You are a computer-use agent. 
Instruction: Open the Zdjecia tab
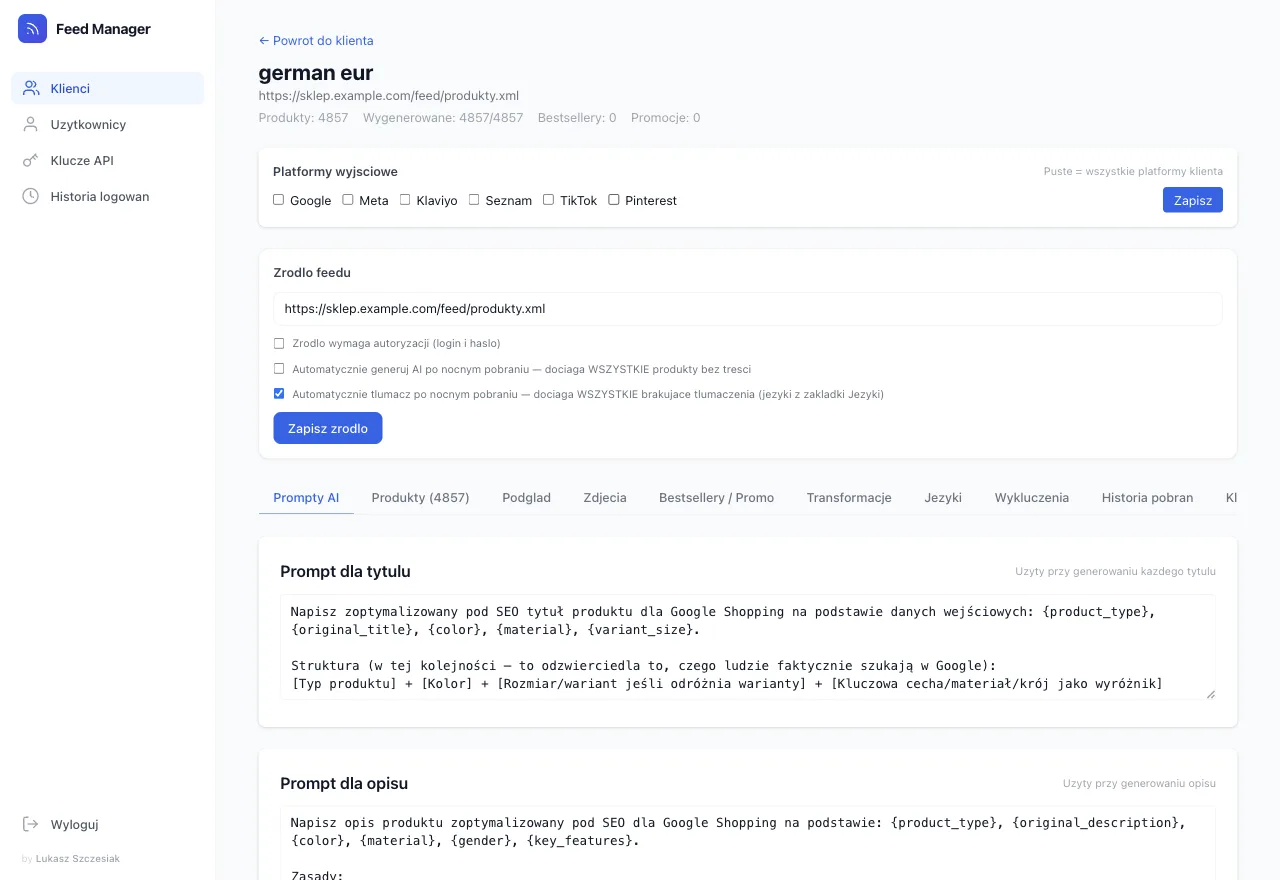coord(605,497)
